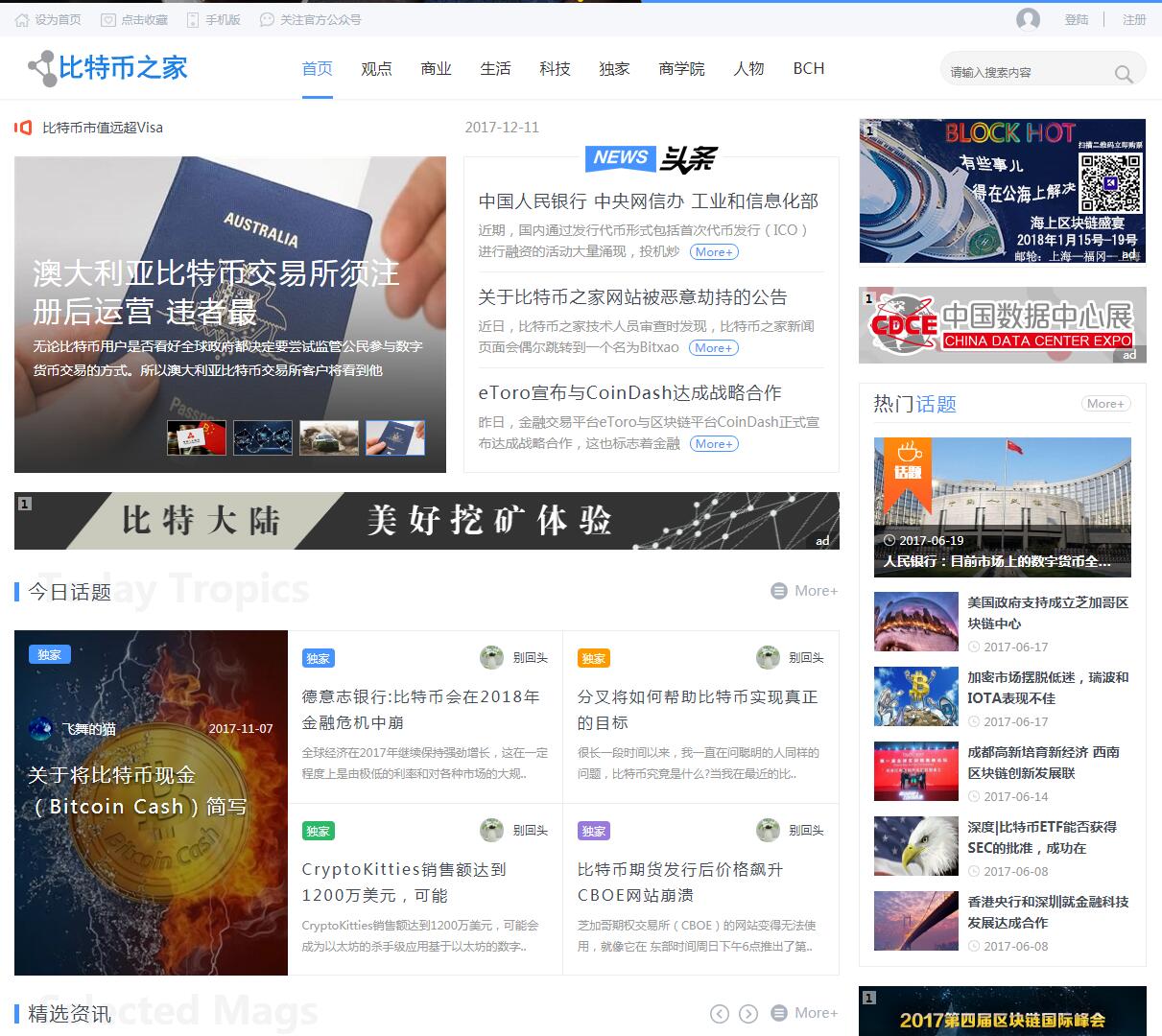Click the orange 独家 tag on 分叉 article
This screenshot has height=1036, width=1162.
(x=594, y=658)
